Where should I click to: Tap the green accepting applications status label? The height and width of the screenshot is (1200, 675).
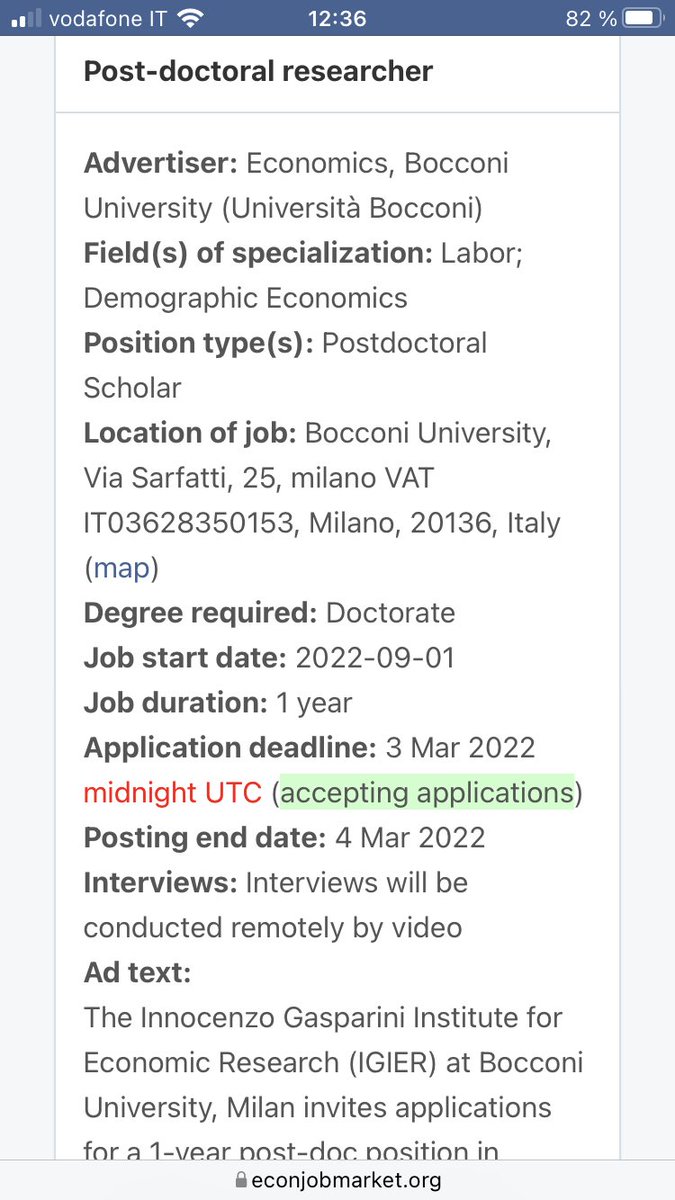tap(427, 793)
